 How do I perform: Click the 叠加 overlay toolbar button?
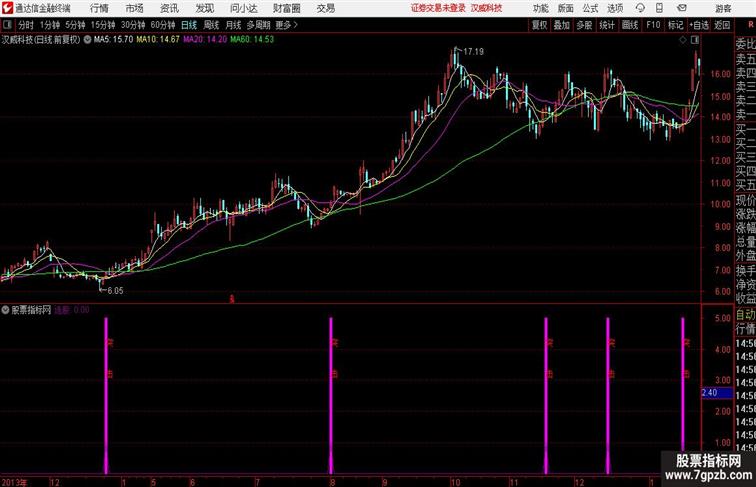(562, 25)
